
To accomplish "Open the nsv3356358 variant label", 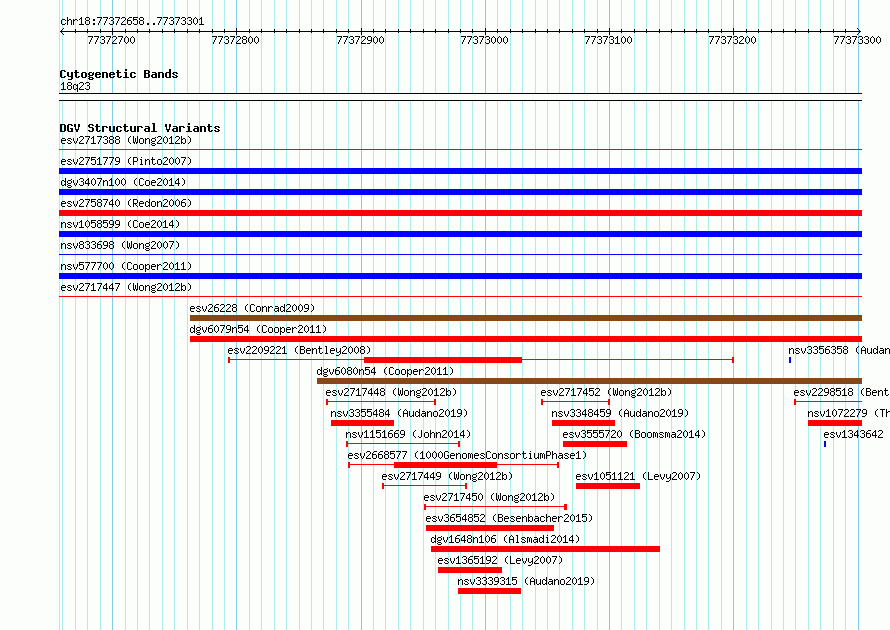I will point(839,350).
